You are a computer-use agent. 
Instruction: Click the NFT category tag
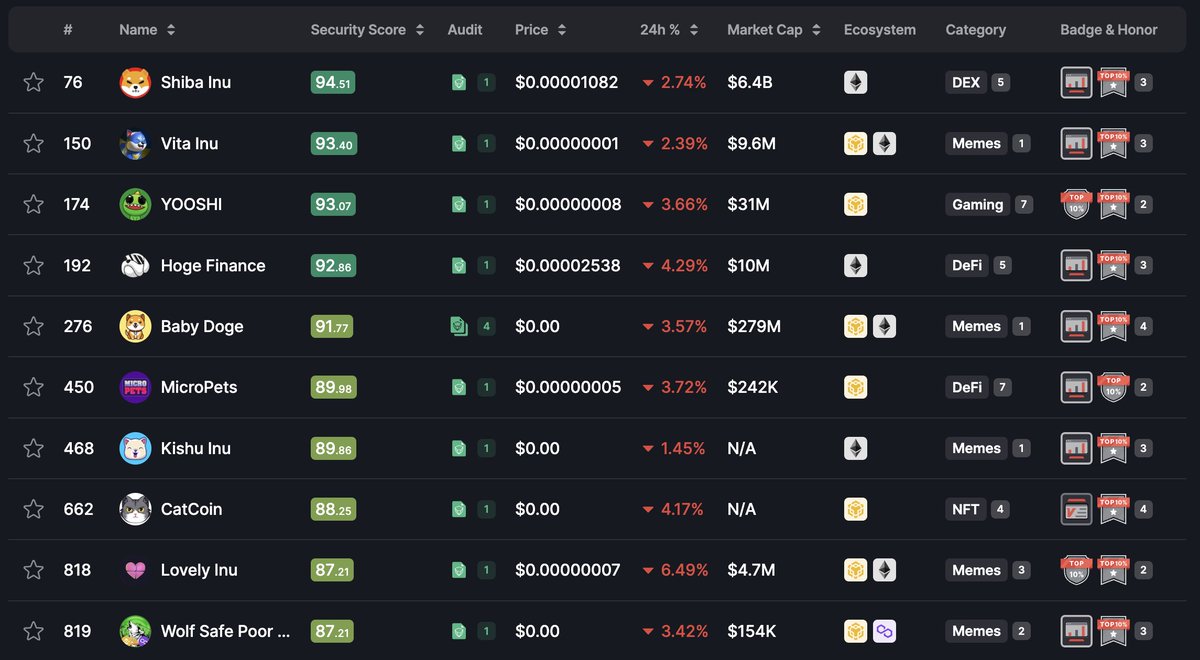pos(966,509)
